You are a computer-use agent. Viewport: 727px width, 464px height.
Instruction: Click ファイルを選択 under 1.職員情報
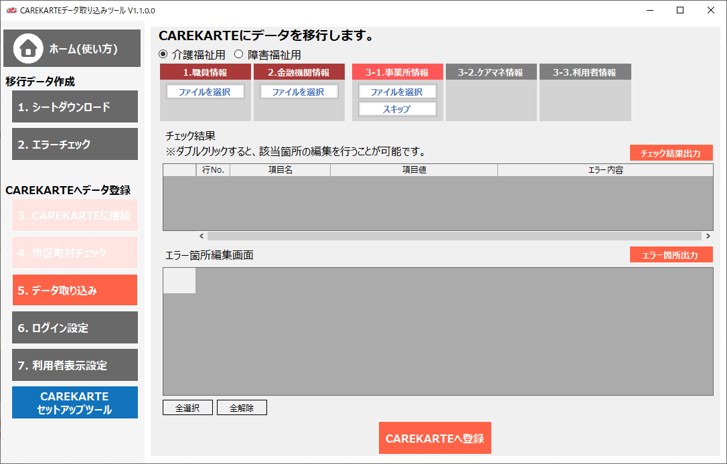click(205, 92)
